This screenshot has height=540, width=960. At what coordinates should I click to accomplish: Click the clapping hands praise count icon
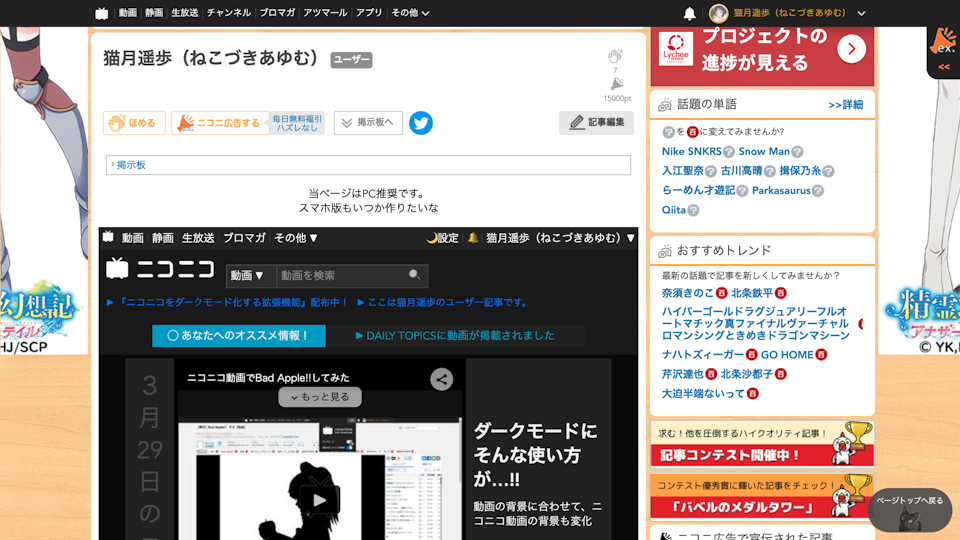(615, 56)
